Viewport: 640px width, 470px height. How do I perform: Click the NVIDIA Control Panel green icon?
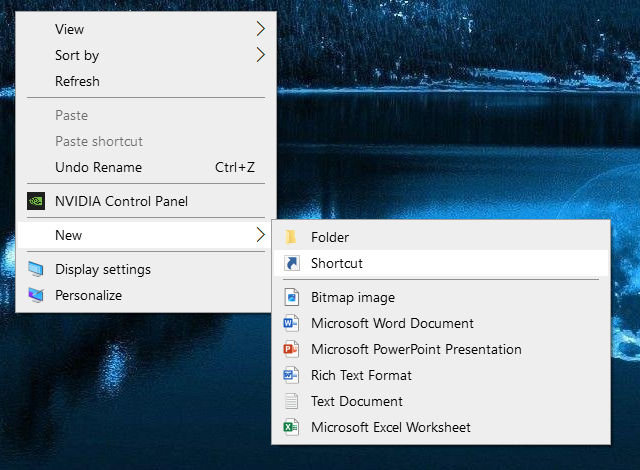[x=36, y=201]
